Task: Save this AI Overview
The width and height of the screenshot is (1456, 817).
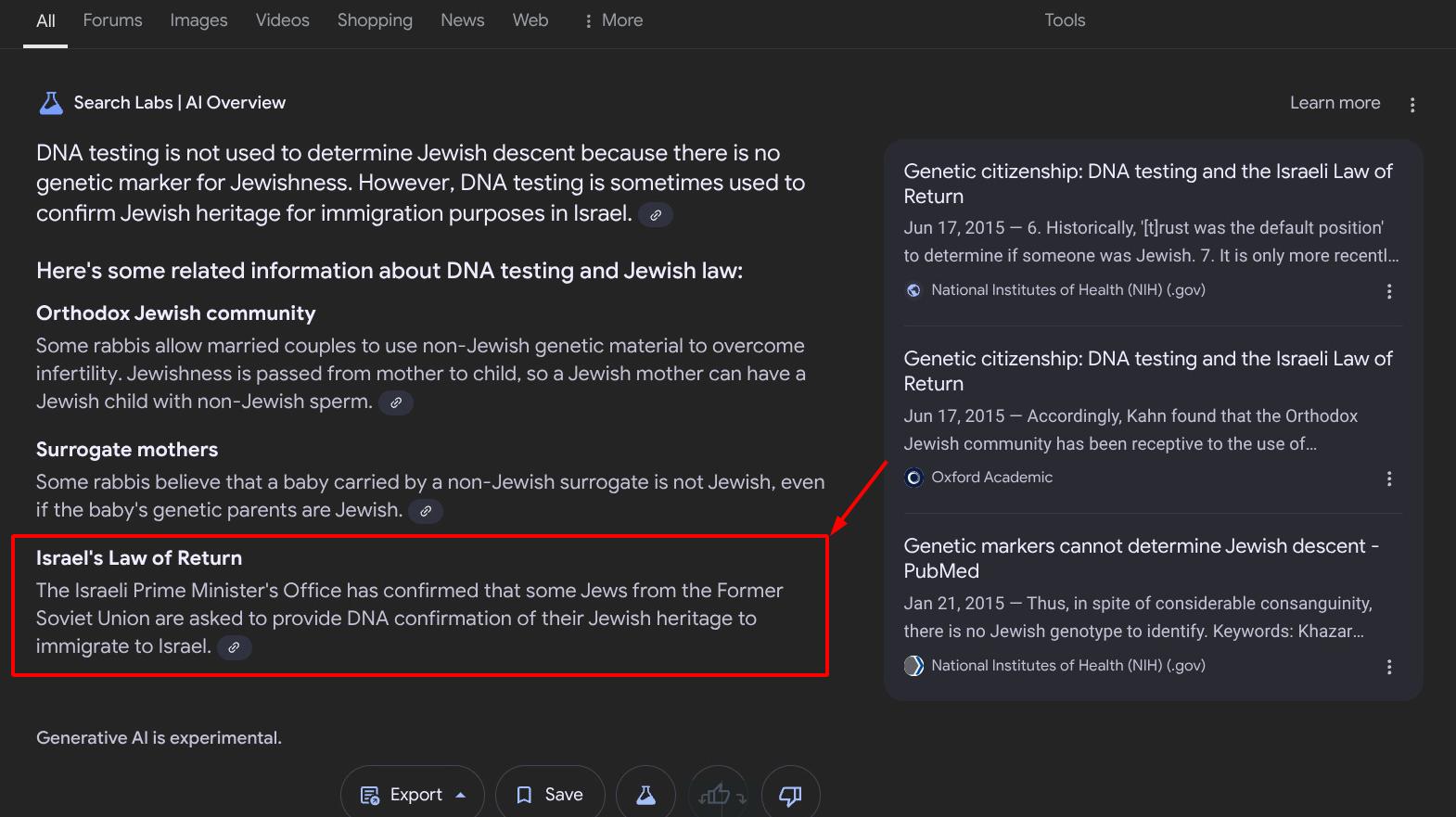Action: click(x=550, y=795)
